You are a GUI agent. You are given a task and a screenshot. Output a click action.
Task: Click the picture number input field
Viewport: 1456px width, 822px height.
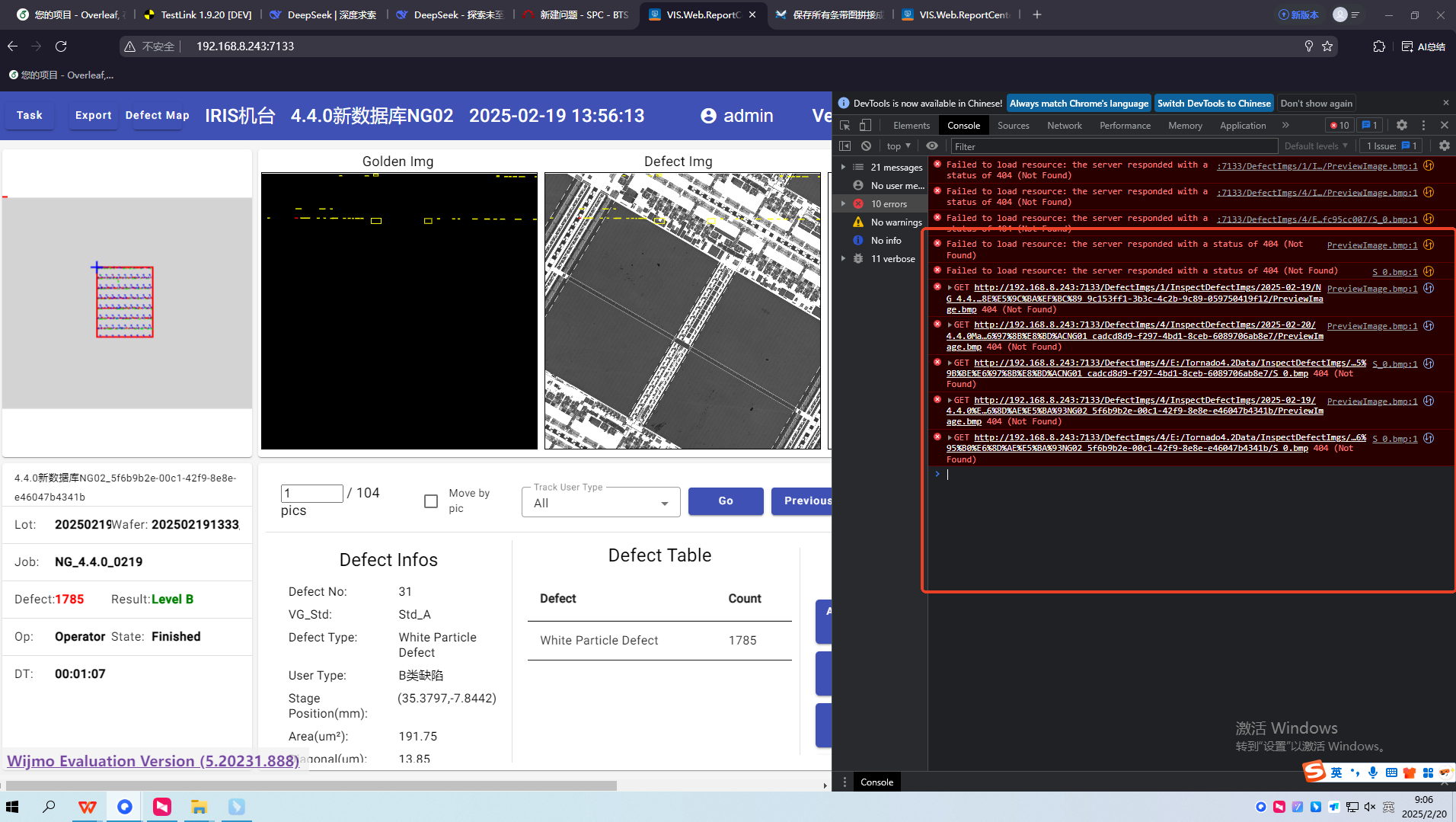(312, 493)
